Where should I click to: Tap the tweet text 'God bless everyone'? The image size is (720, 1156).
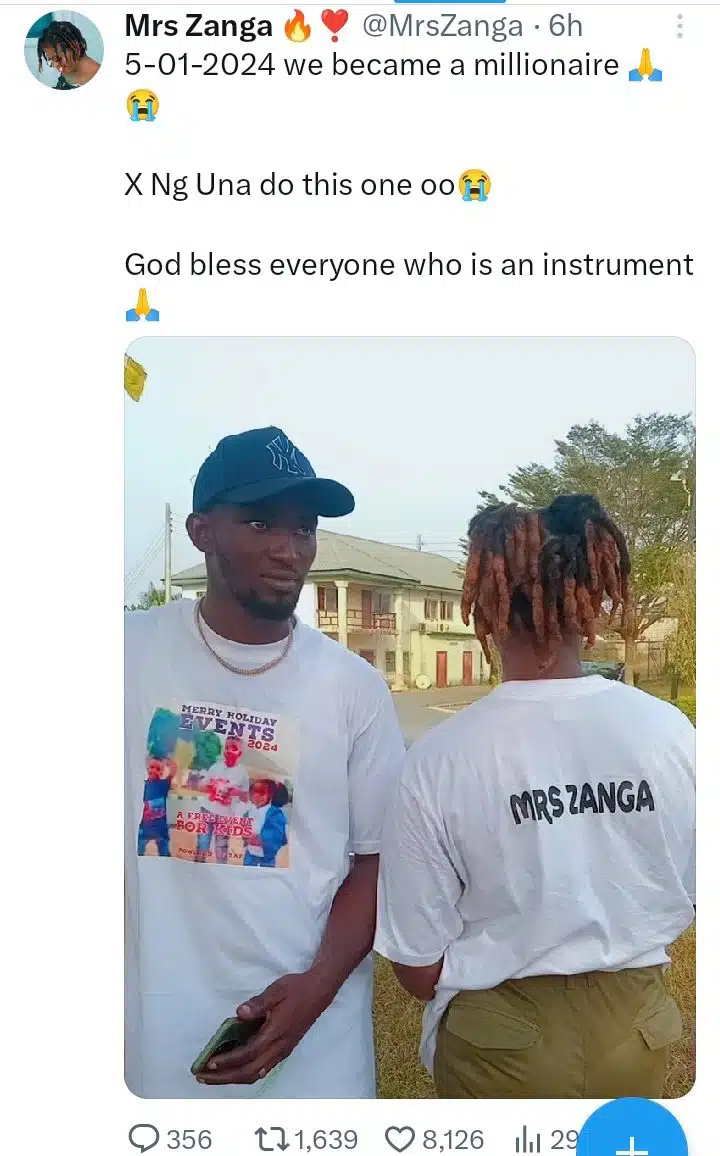point(262,265)
